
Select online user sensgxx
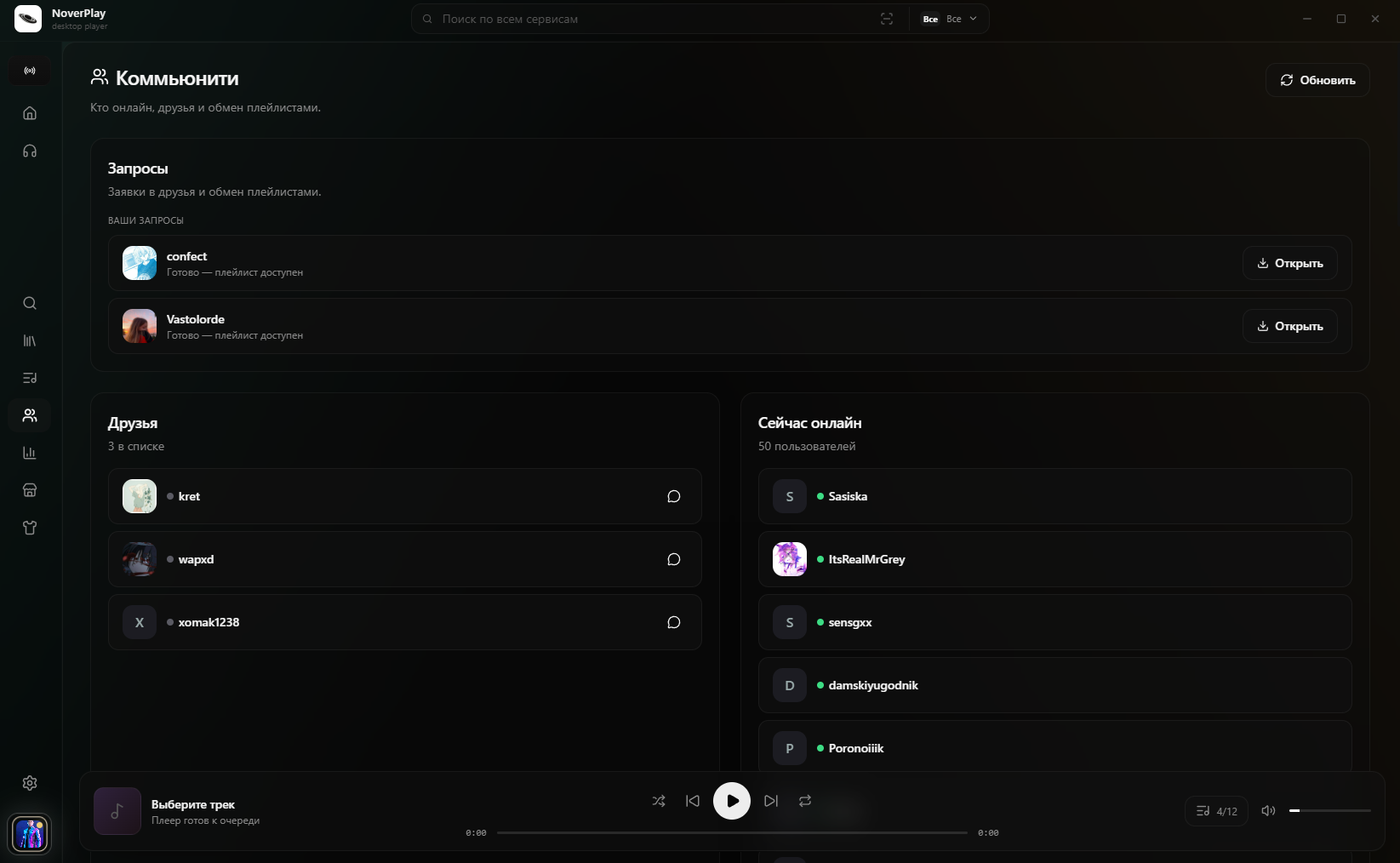pyautogui.click(x=1055, y=622)
